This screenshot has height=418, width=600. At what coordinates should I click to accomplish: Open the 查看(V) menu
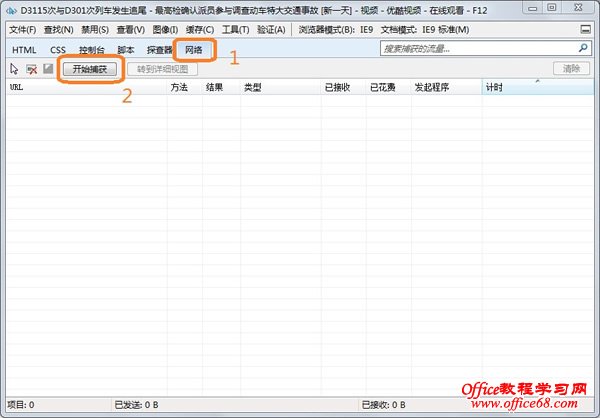pyautogui.click(x=130, y=29)
